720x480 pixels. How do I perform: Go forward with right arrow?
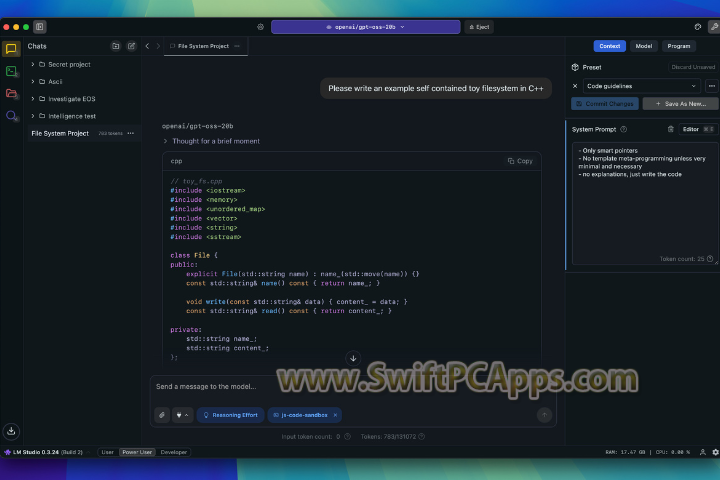tap(158, 46)
